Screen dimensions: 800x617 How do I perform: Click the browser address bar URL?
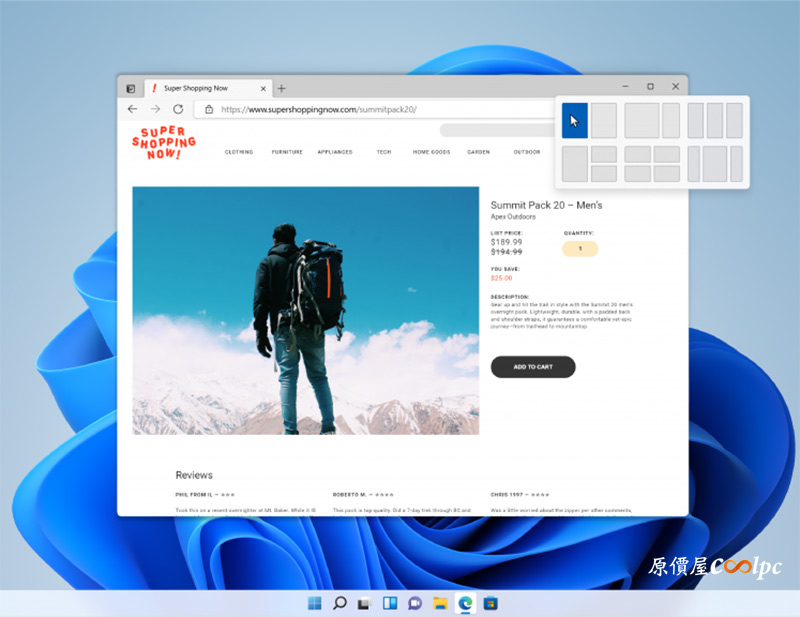pyautogui.click(x=319, y=109)
